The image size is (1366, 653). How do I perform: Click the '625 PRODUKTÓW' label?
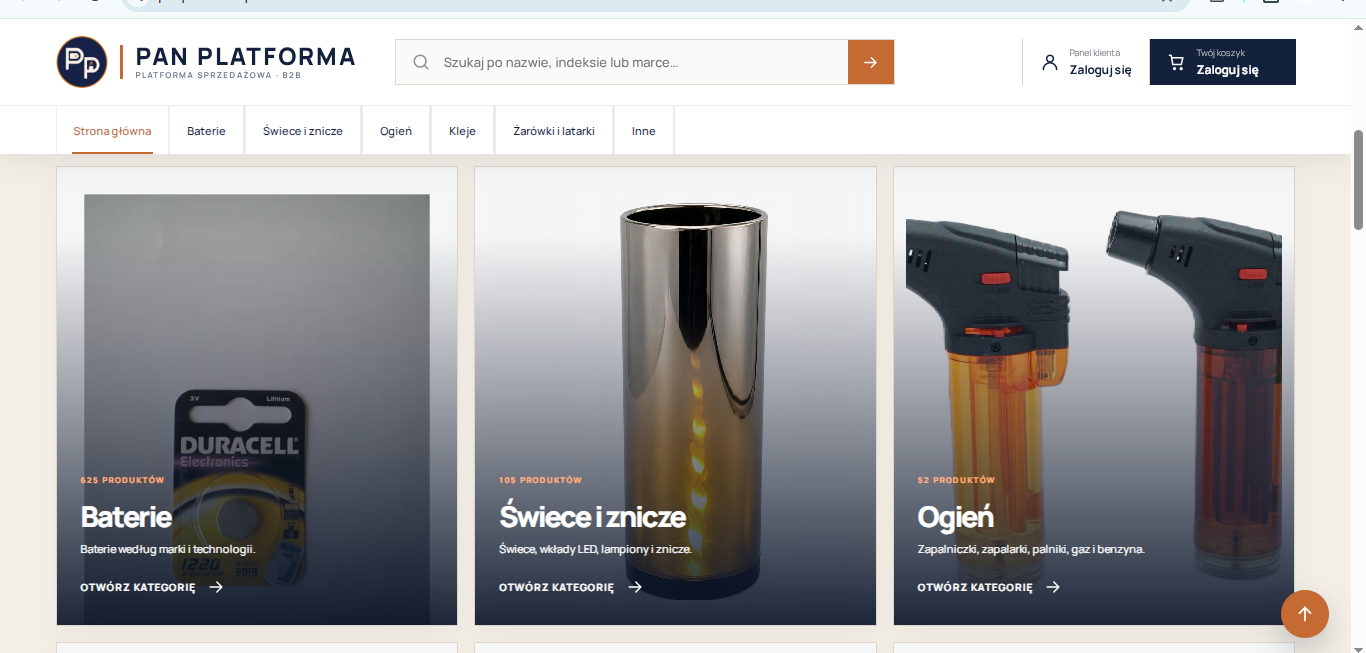click(122, 480)
